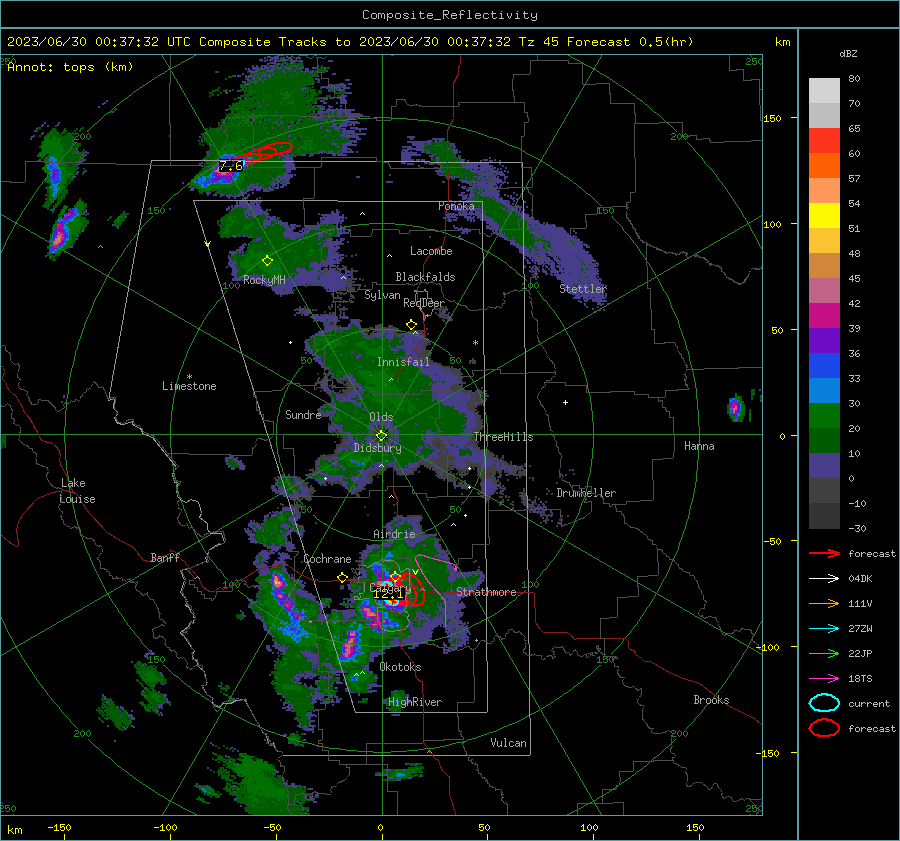Click the Lake Louise label

click(77, 491)
